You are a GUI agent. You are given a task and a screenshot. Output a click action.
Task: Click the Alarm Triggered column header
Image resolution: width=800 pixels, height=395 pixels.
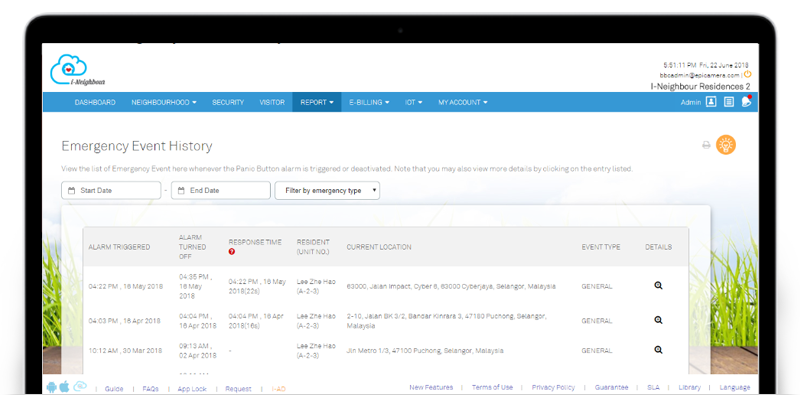(x=119, y=247)
